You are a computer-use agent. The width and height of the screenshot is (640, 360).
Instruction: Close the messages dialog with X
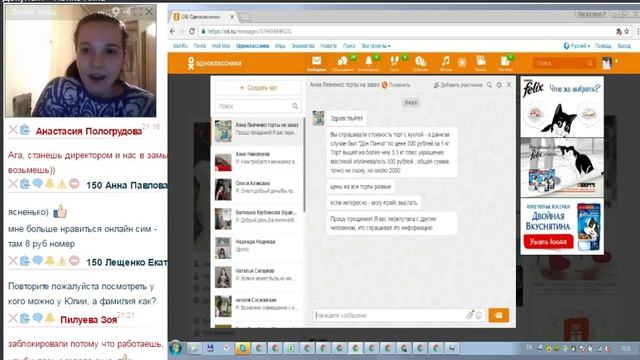pyautogui.click(x=509, y=85)
